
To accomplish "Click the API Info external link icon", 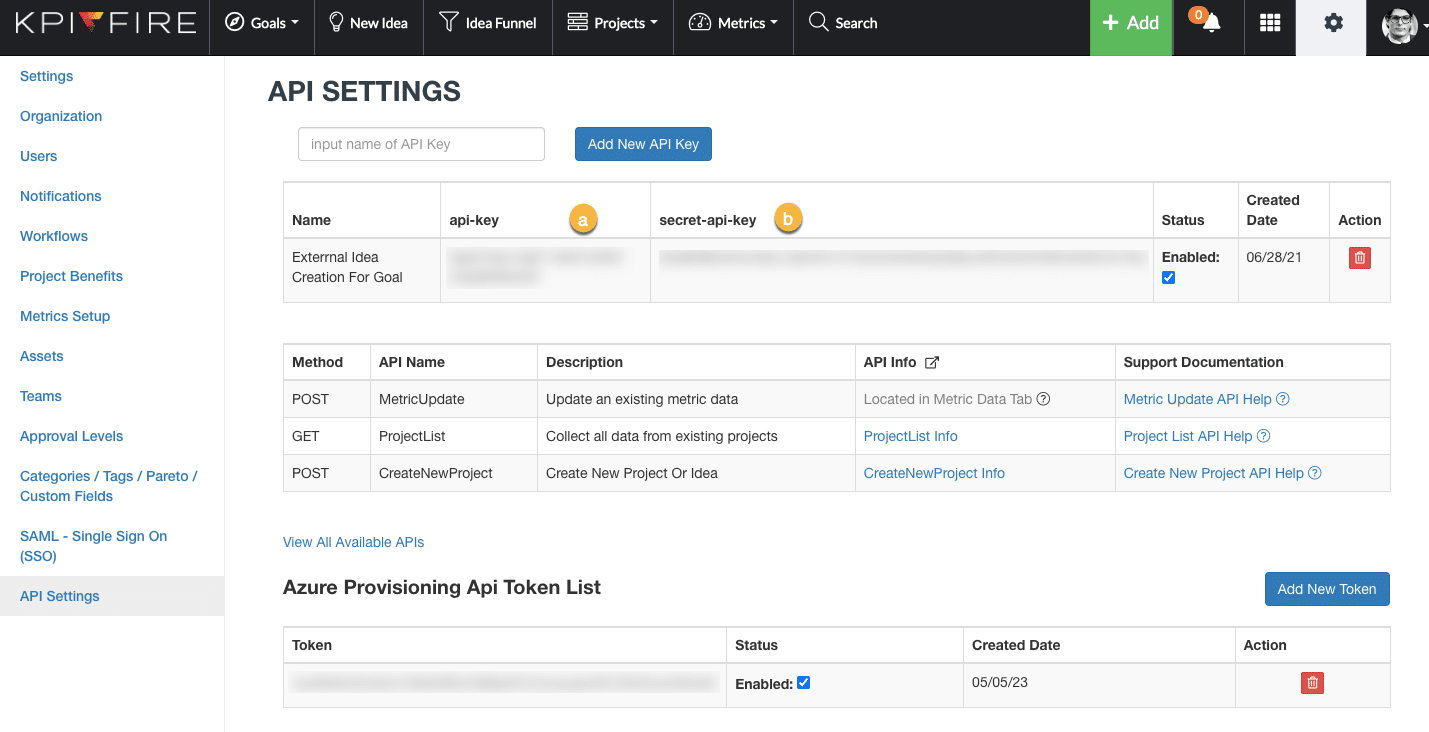I will (932, 362).
